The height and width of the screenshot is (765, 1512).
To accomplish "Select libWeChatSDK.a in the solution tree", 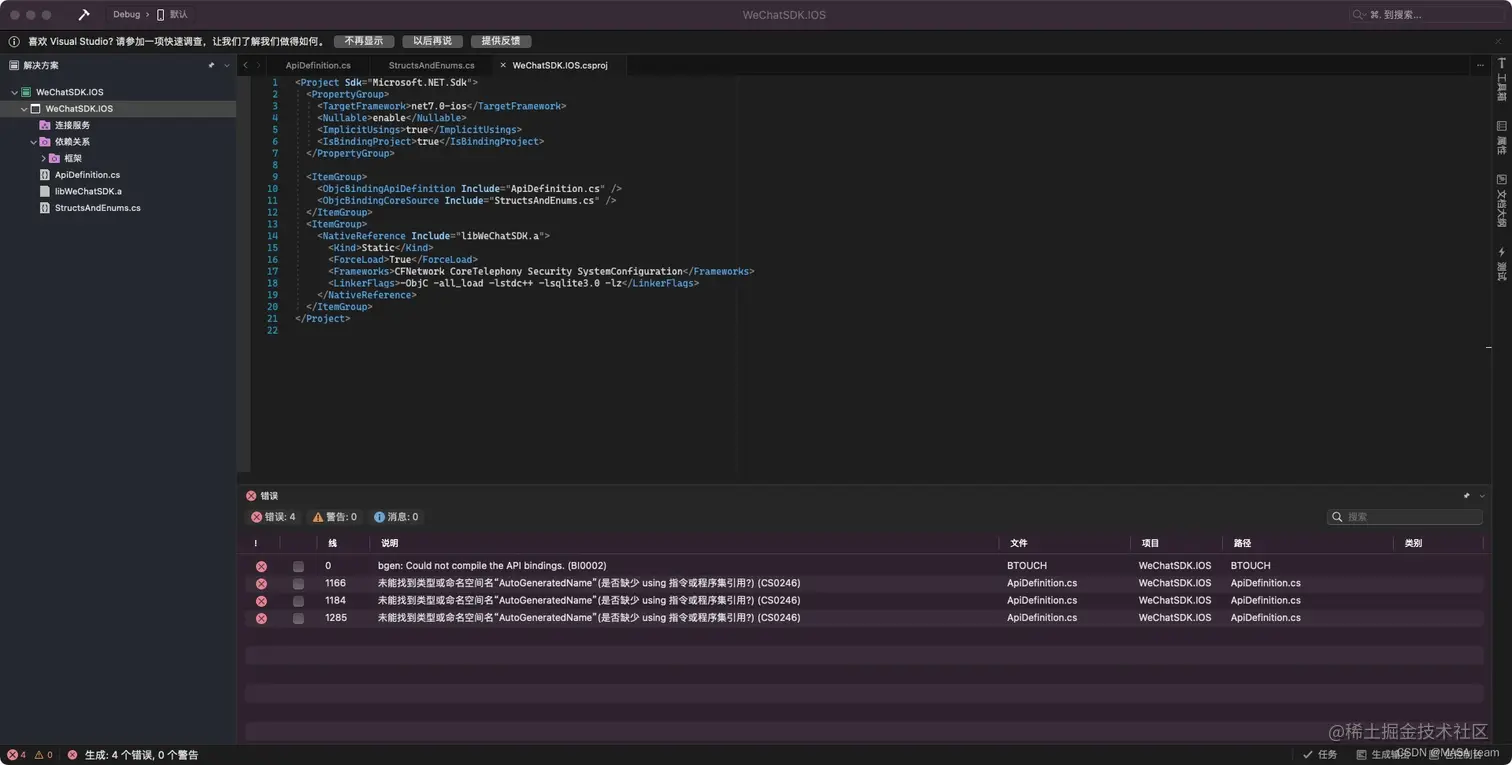I will [x=88, y=191].
